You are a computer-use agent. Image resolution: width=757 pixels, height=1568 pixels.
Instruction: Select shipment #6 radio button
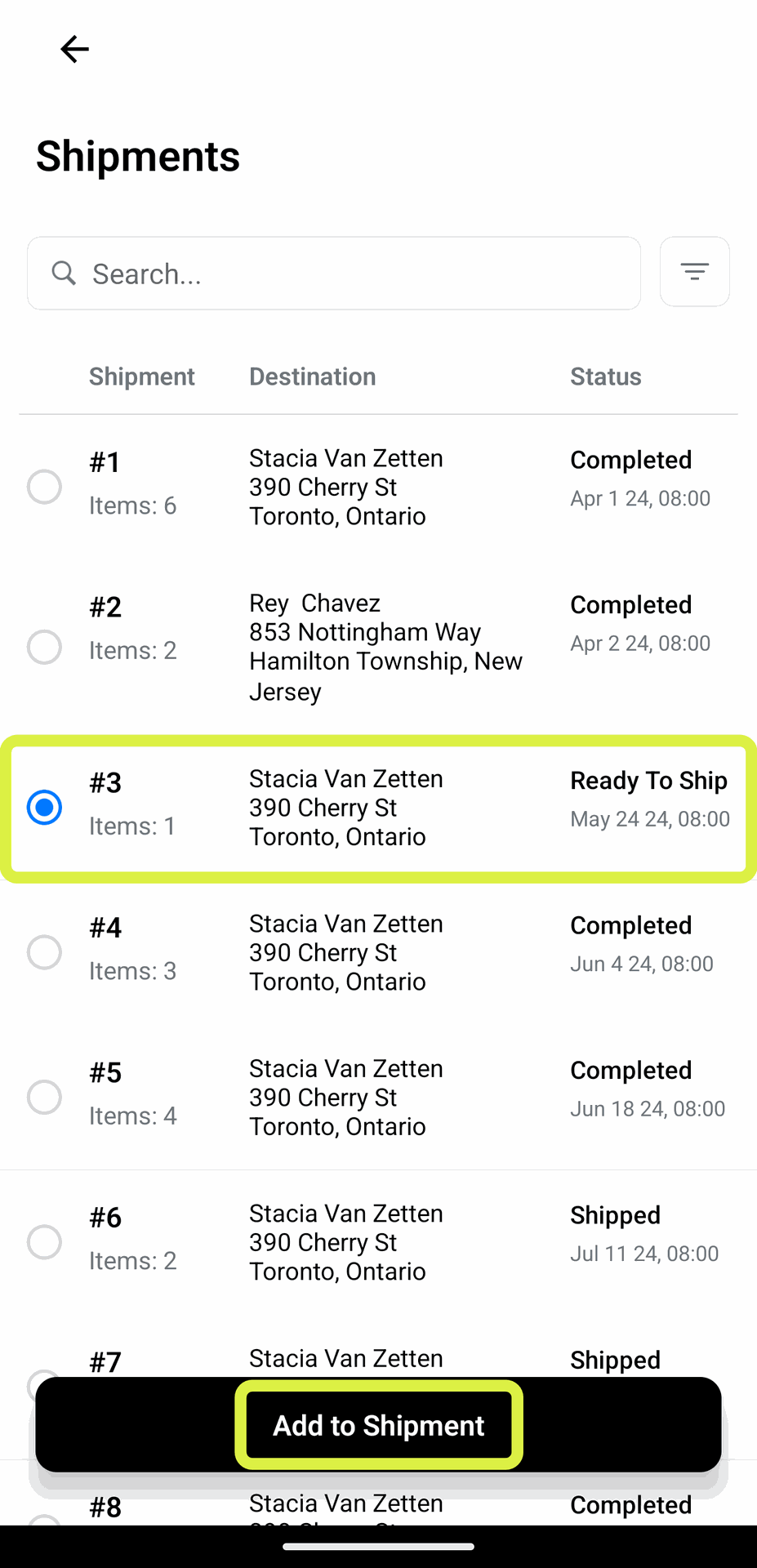44,1242
